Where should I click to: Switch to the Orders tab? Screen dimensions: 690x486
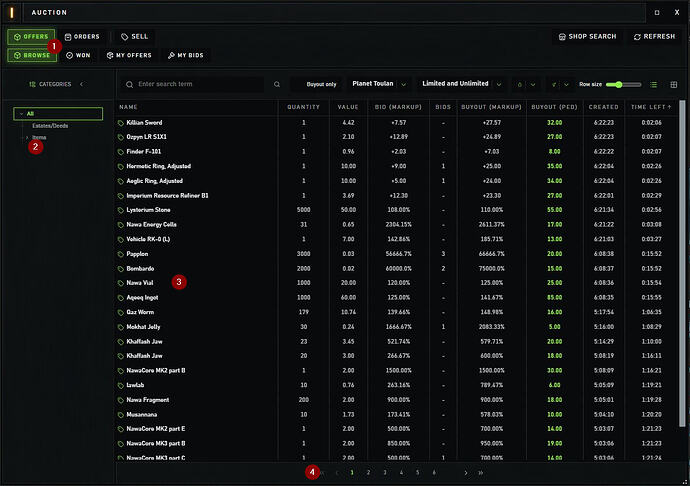(x=82, y=37)
